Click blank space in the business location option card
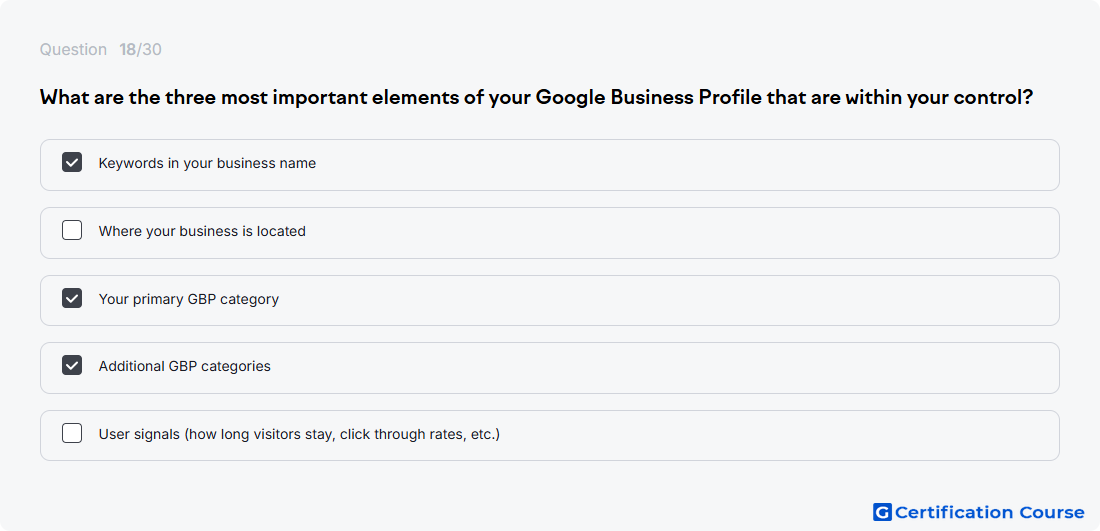1100x531 pixels. point(688,233)
